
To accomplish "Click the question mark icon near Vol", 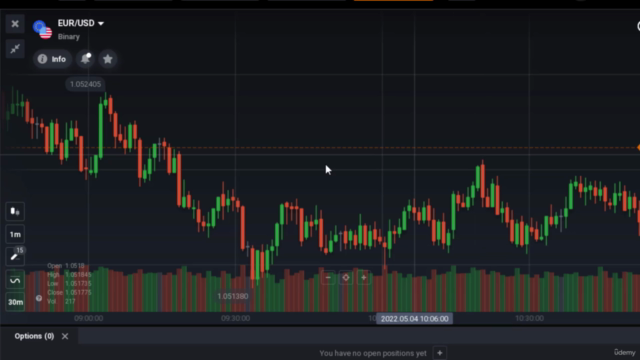I will point(39,298).
